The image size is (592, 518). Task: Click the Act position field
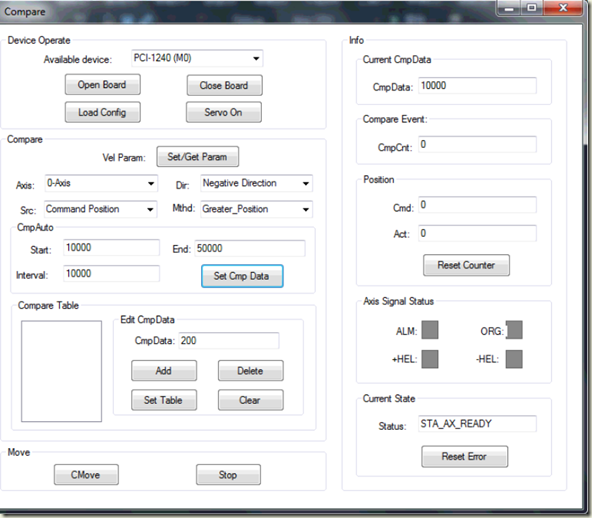point(477,233)
